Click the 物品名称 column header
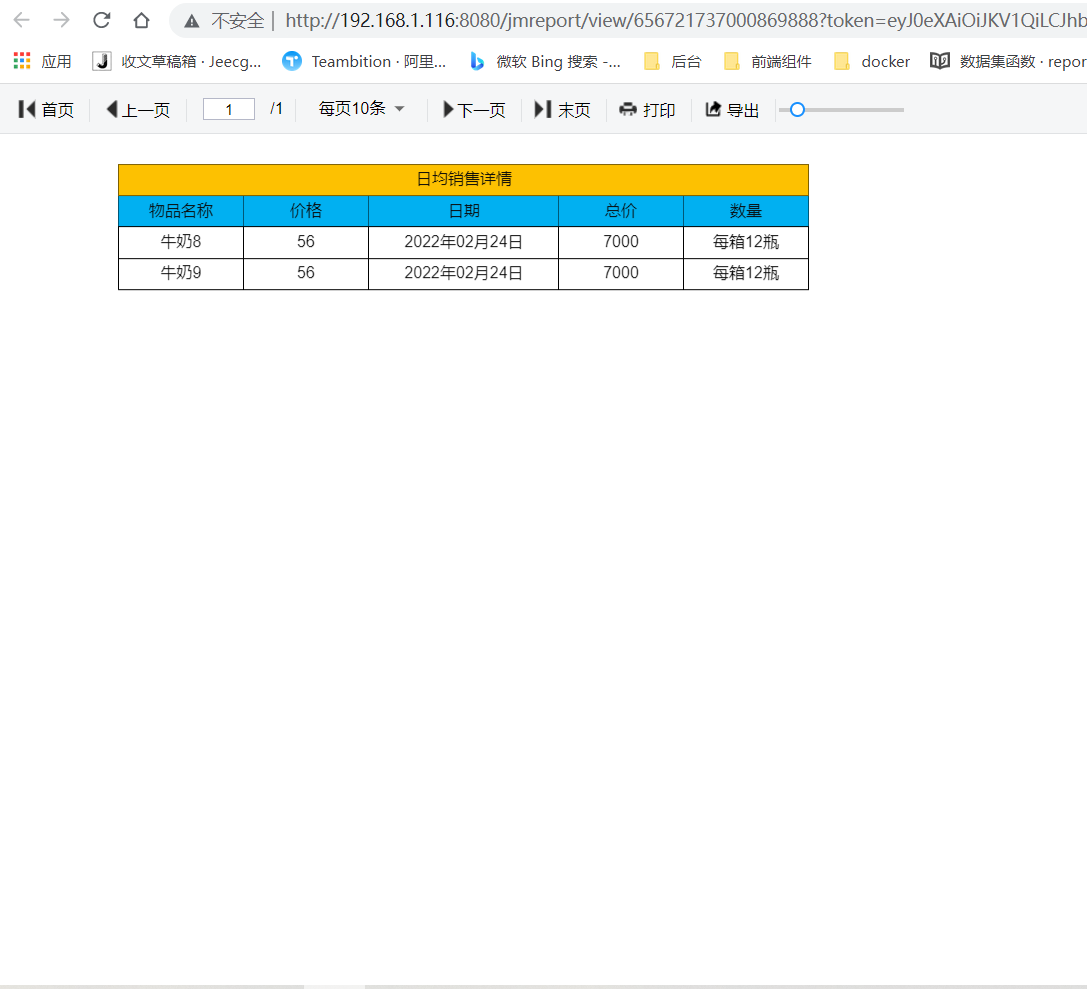The height and width of the screenshot is (989, 1087). [x=181, y=211]
